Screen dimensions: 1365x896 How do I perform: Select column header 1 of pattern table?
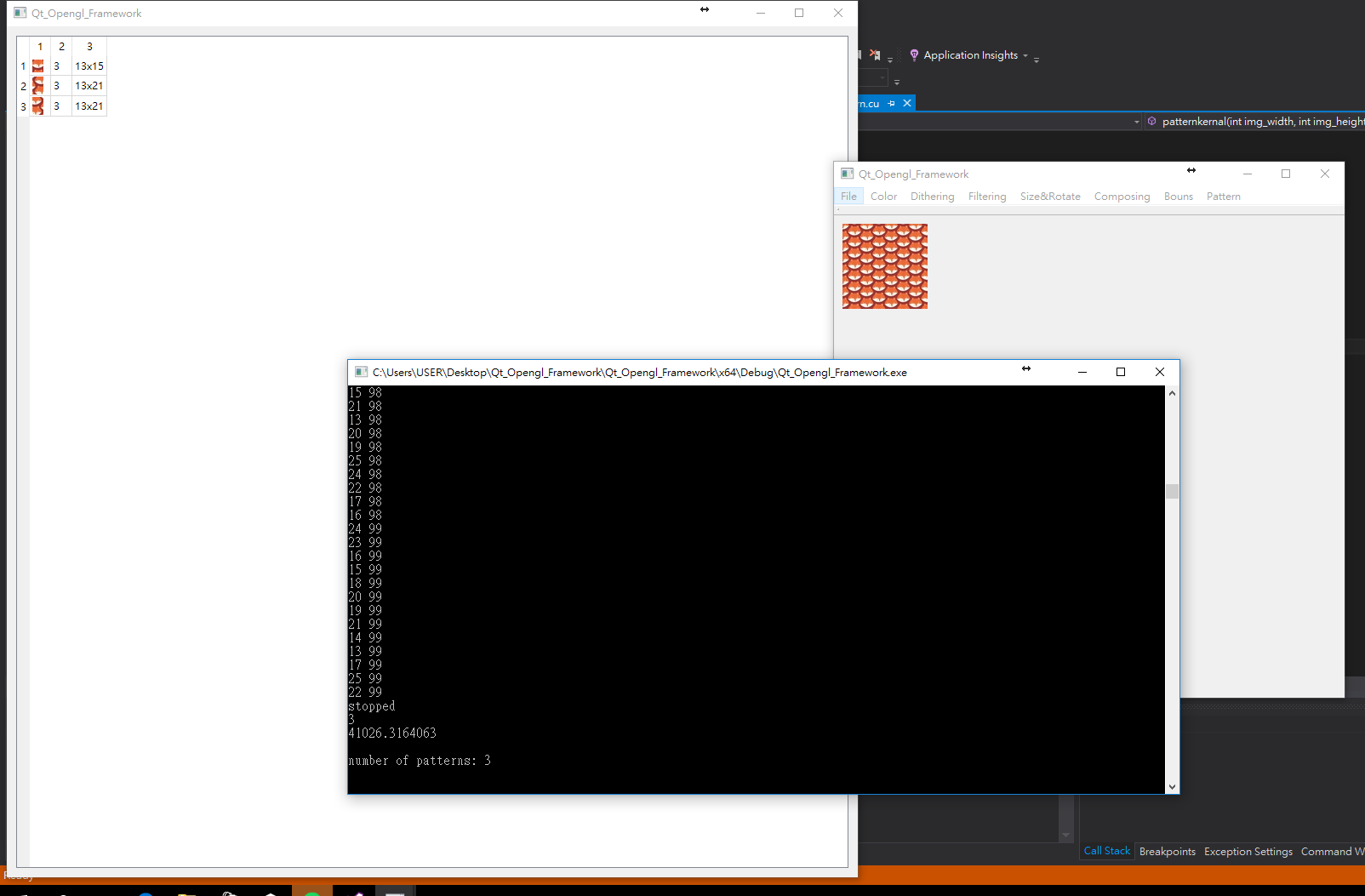pyautogui.click(x=40, y=47)
